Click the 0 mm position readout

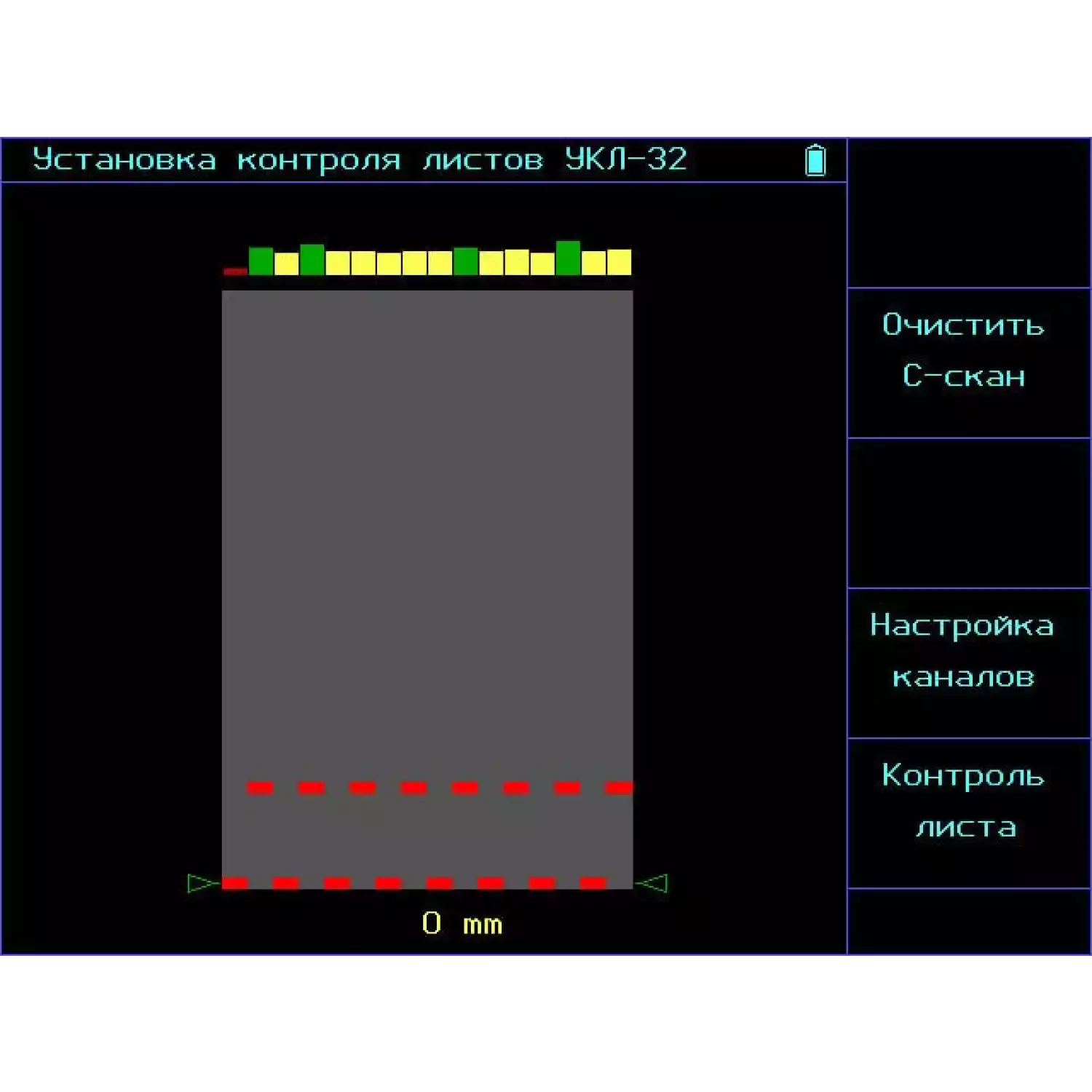point(462,924)
